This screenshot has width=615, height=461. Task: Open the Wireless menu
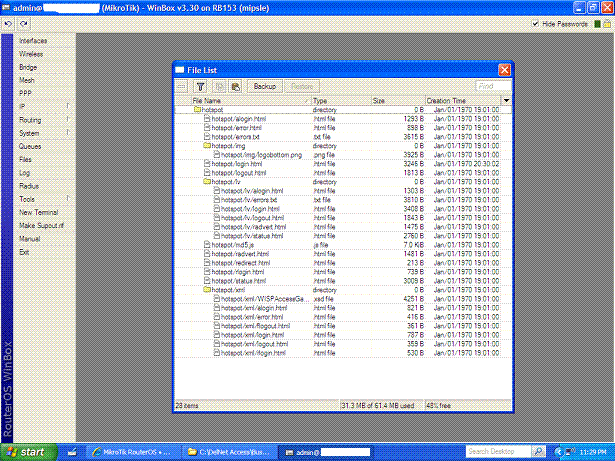tap(31, 54)
